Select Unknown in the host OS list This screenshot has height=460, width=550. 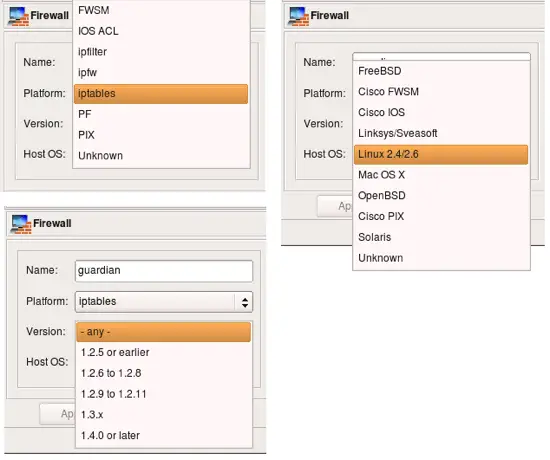pyautogui.click(x=441, y=258)
